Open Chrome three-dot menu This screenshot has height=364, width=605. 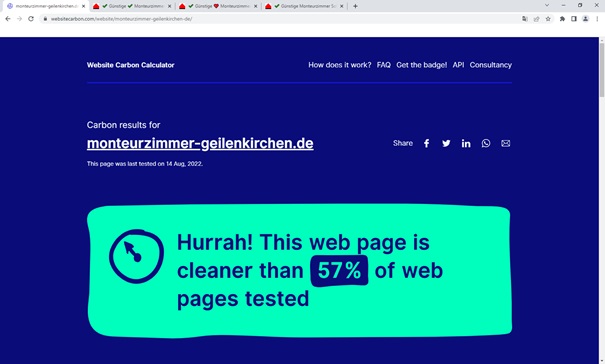[x=597, y=19]
